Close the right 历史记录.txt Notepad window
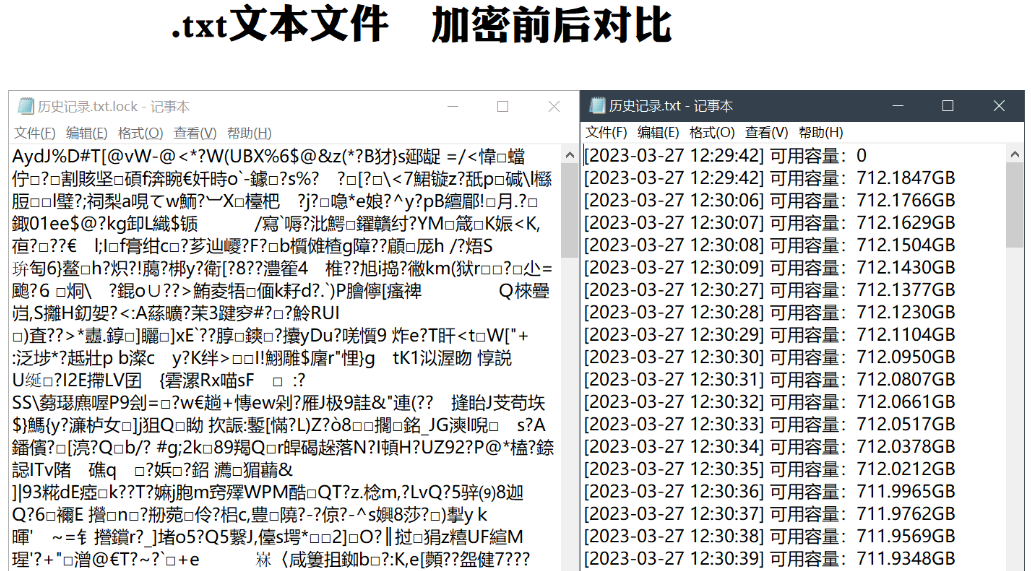 point(999,106)
